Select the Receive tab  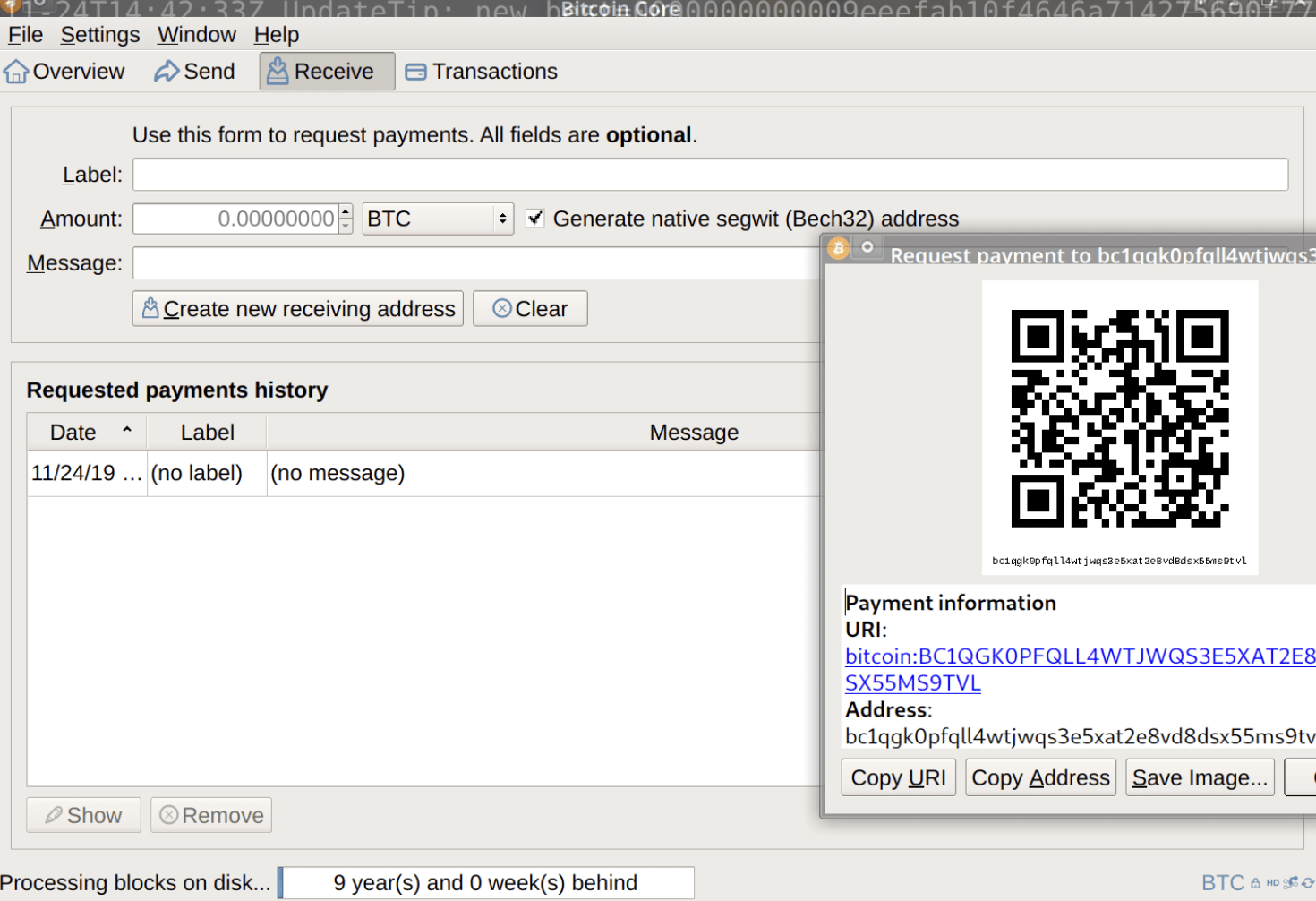click(x=327, y=72)
